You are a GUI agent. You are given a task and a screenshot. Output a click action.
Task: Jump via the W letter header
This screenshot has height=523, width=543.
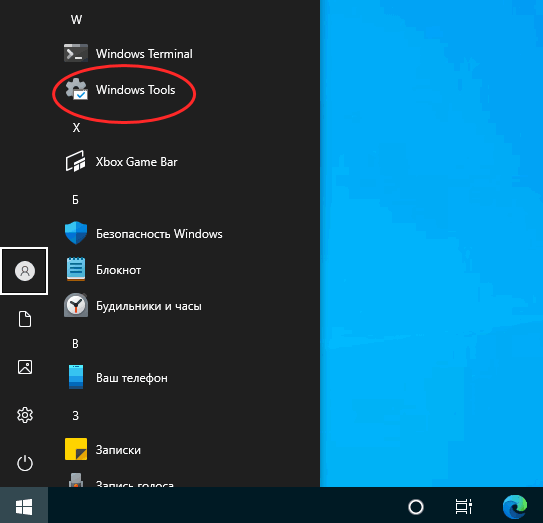[76, 20]
